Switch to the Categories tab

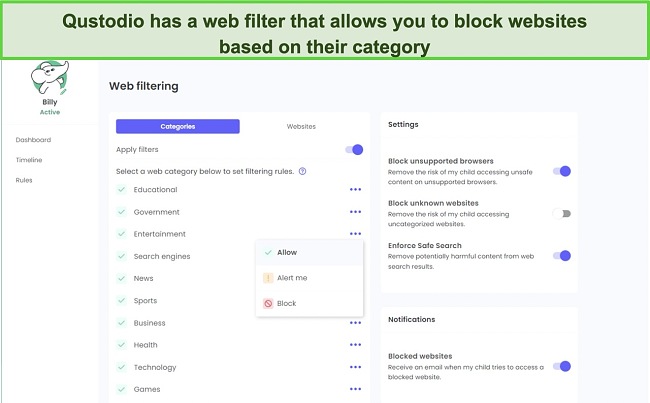(178, 126)
